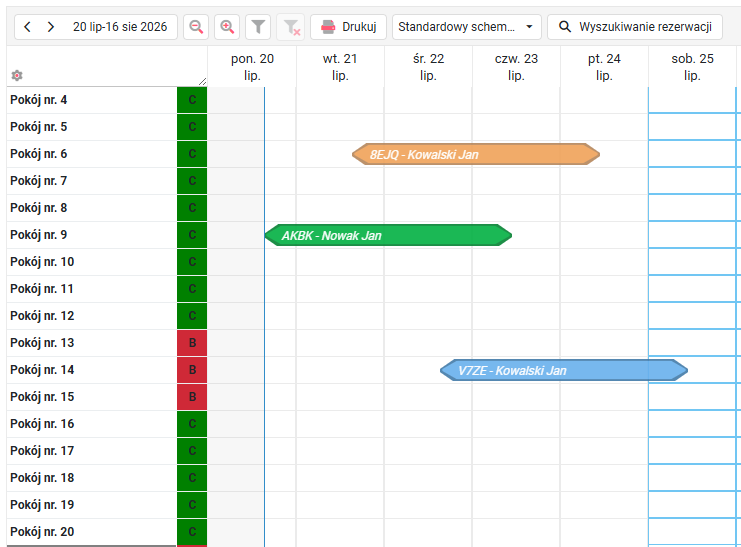
Task: Select the sob. 25 lip. column header
Action: 692,67
